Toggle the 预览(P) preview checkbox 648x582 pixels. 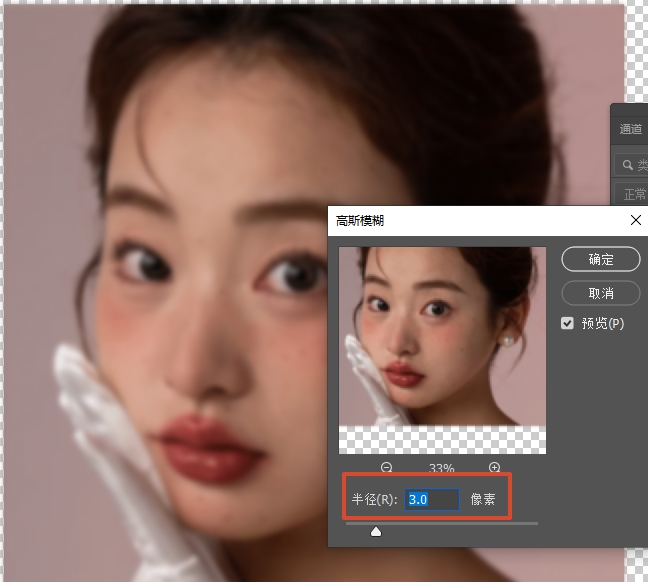coord(568,323)
